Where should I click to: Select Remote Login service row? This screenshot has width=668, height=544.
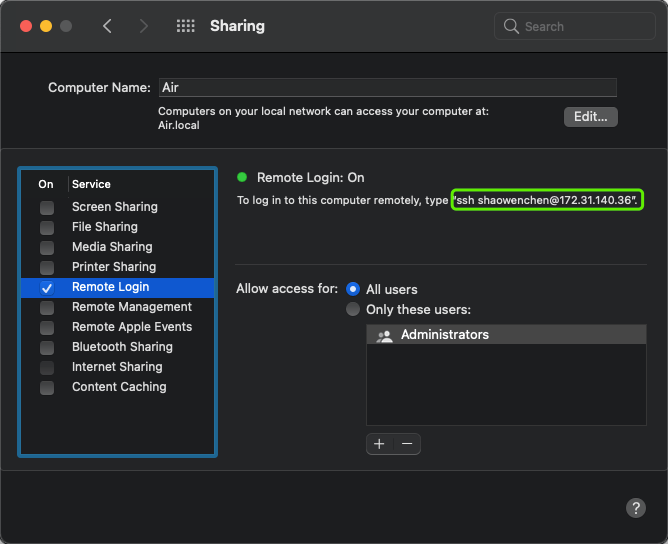(x=118, y=288)
